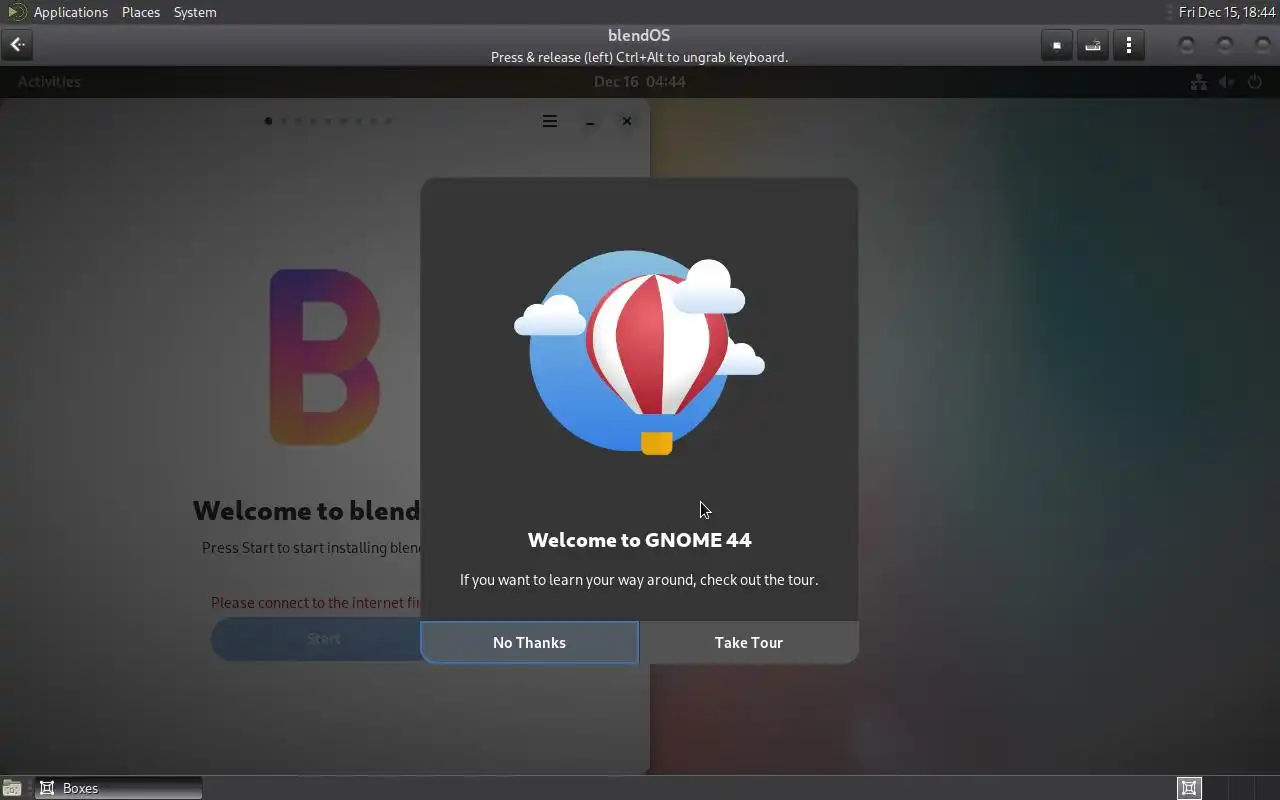The image size is (1280, 800).
Task: Click the 'blendOS' window title text
Action: click(x=639, y=35)
